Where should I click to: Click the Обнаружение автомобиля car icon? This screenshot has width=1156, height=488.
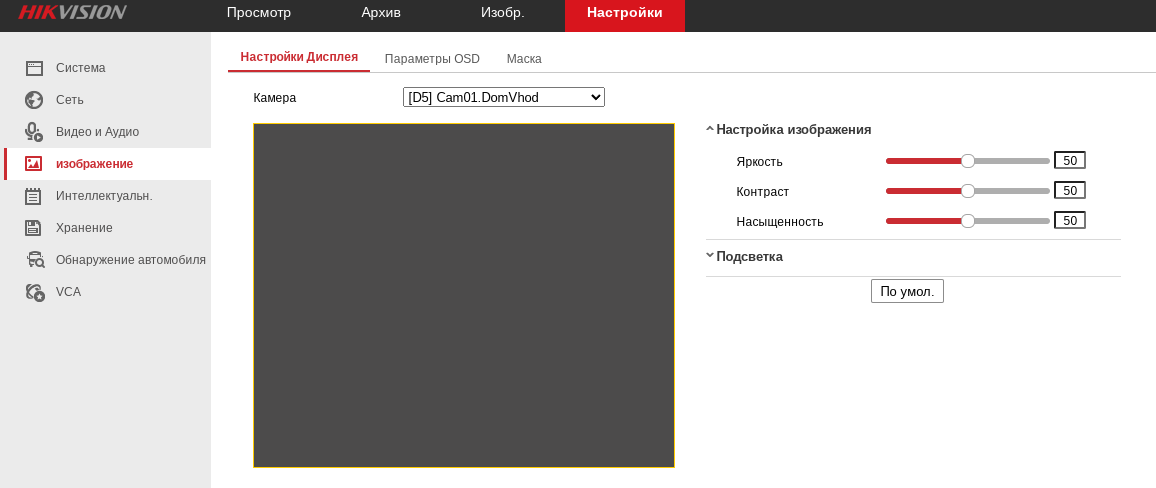(35, 259)
